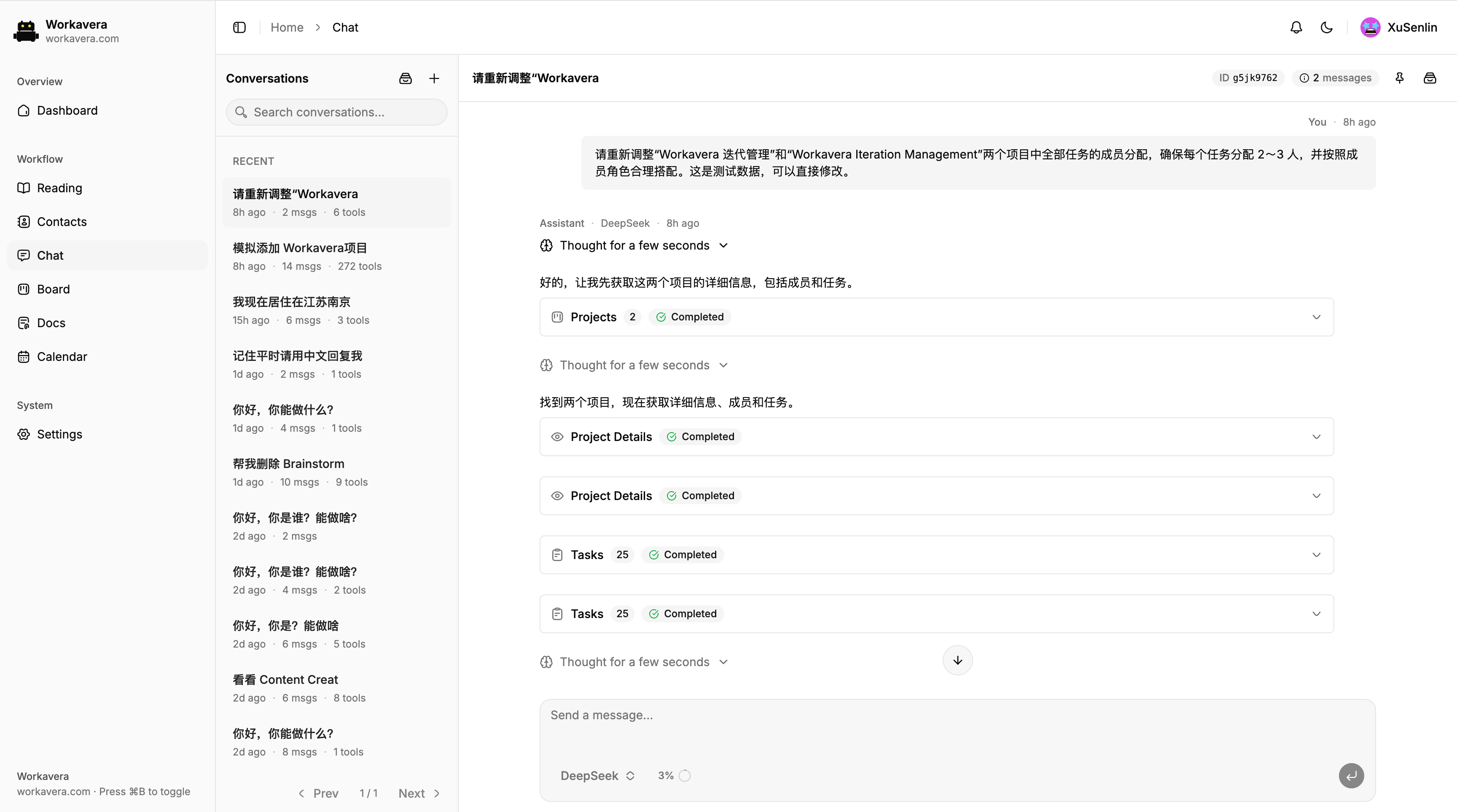Click the Home breadcrumb link

pos(287,27)
